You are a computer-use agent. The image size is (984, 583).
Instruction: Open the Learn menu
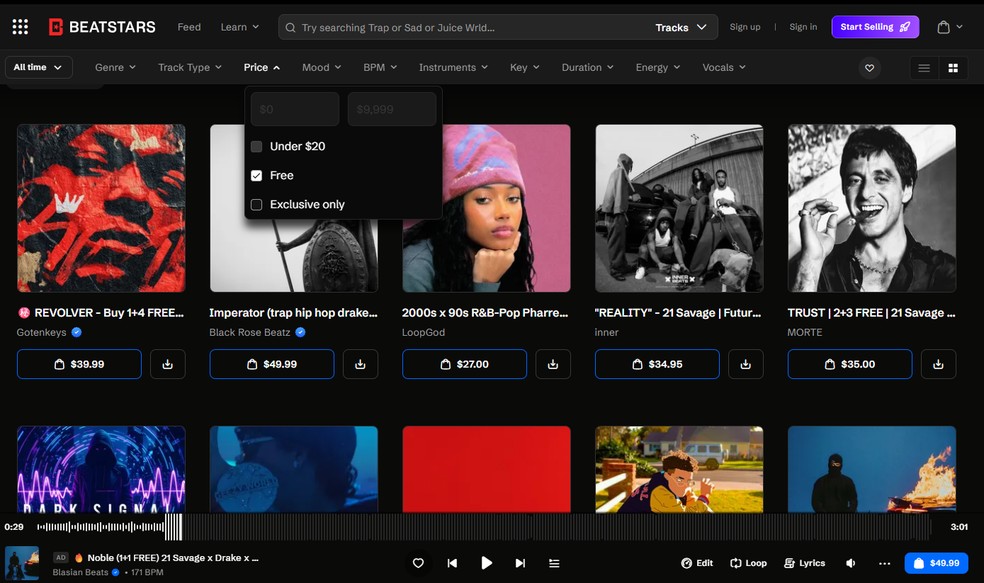point(240,27)
